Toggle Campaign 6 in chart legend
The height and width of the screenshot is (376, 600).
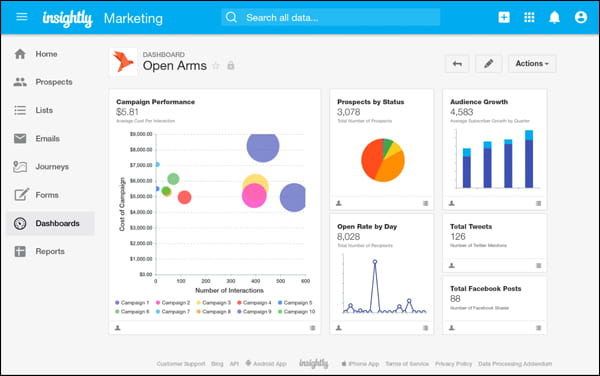[132, 312]
